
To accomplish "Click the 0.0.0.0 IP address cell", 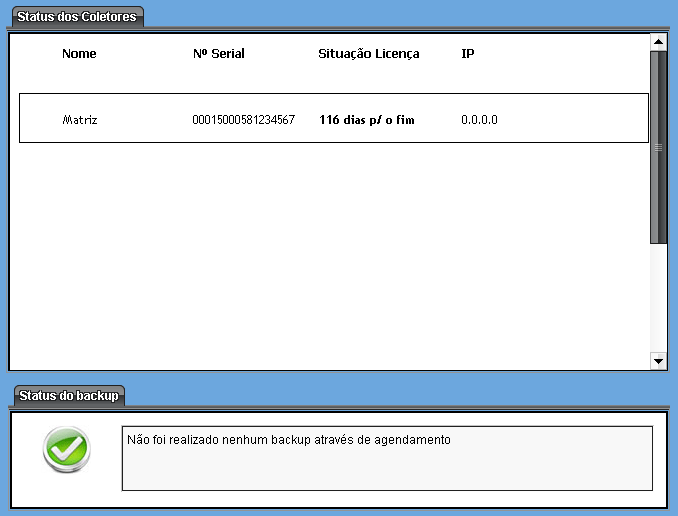I will [x=479, y=120].
